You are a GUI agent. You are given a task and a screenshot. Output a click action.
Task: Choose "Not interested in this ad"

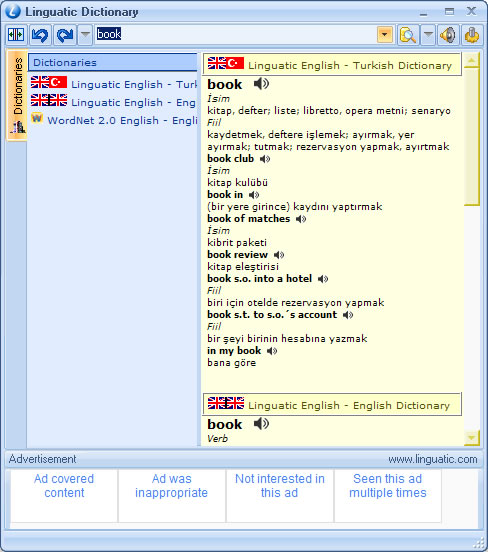(x=280, y=495)
